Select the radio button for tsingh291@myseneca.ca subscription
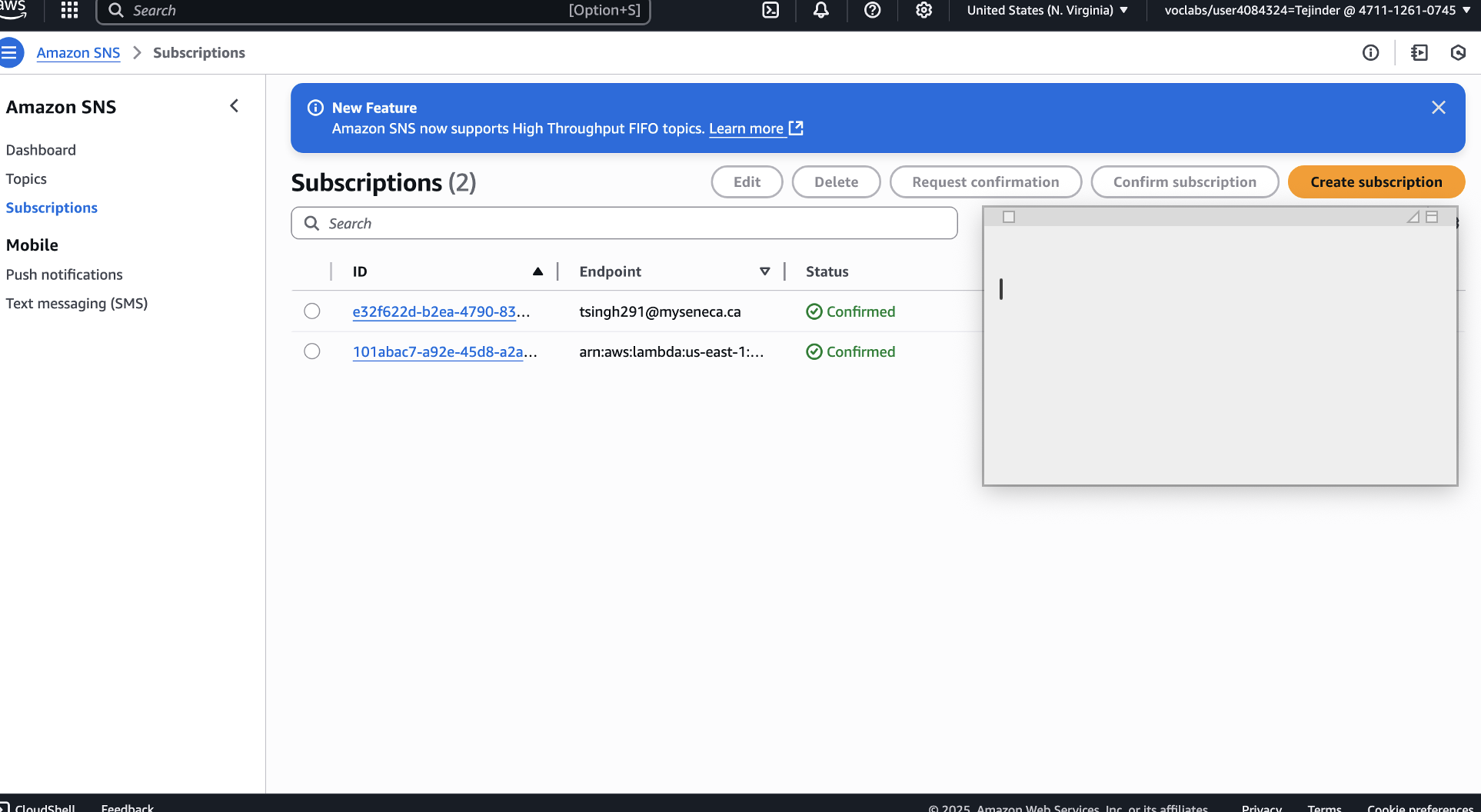The height and width of the screenshot is (812, 1481). tap(312, 311)
